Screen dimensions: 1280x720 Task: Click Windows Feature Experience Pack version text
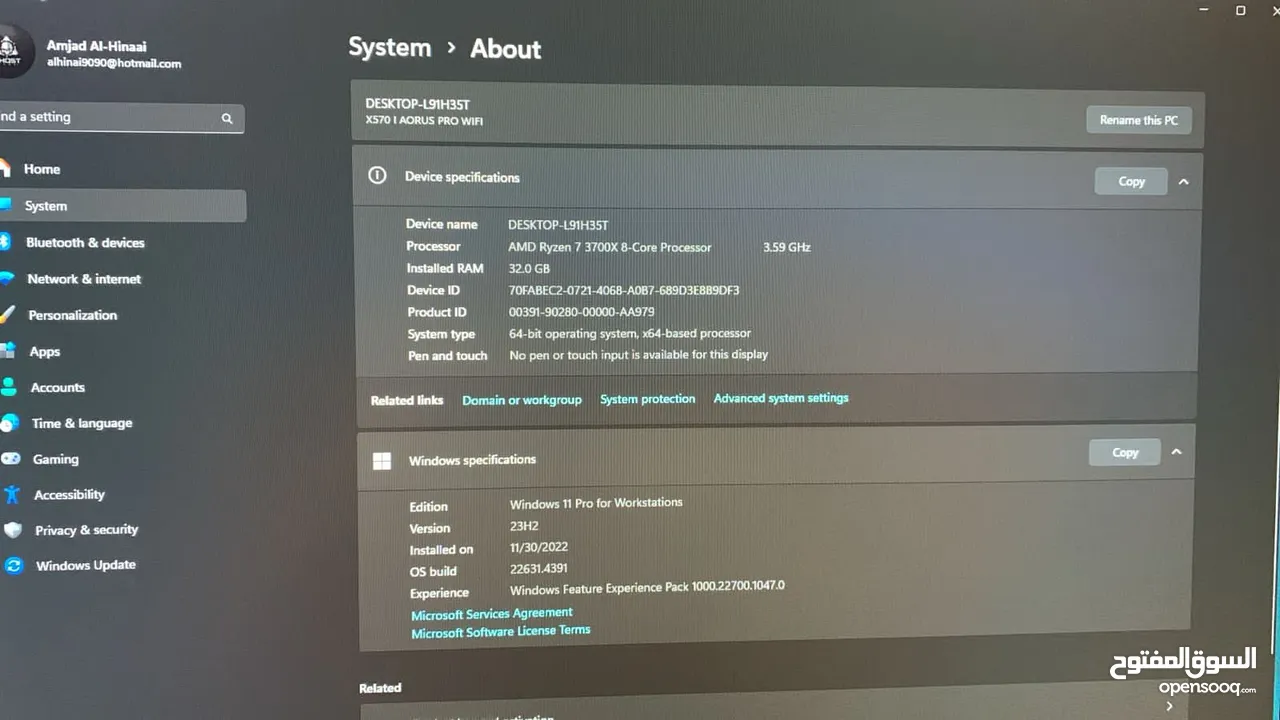point(647,587)
